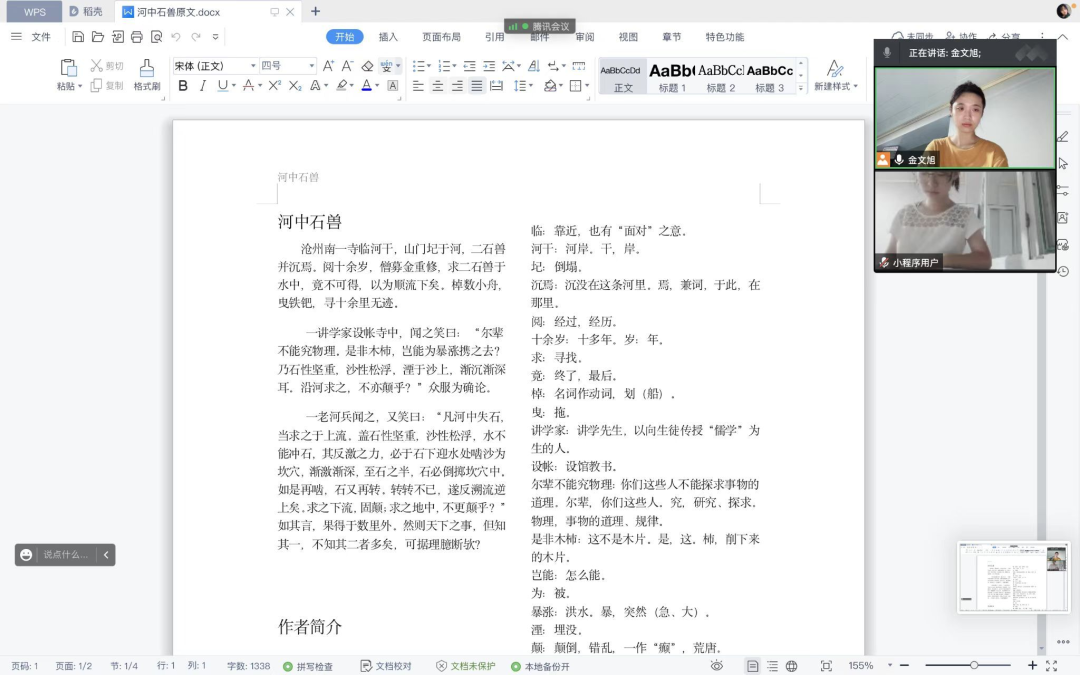The width and height of the screenshot is (1080, 675).
Task: Click the Web layout globe icon
Action: tap(792, 666)
